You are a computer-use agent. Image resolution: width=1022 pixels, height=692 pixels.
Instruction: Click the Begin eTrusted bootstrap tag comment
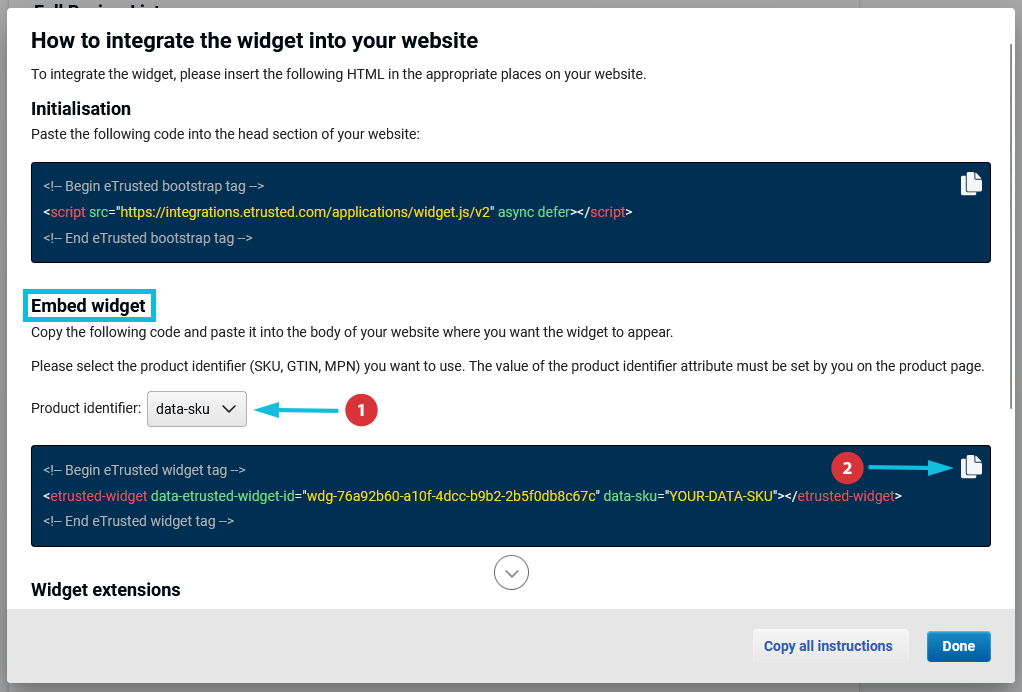(154, 186)
